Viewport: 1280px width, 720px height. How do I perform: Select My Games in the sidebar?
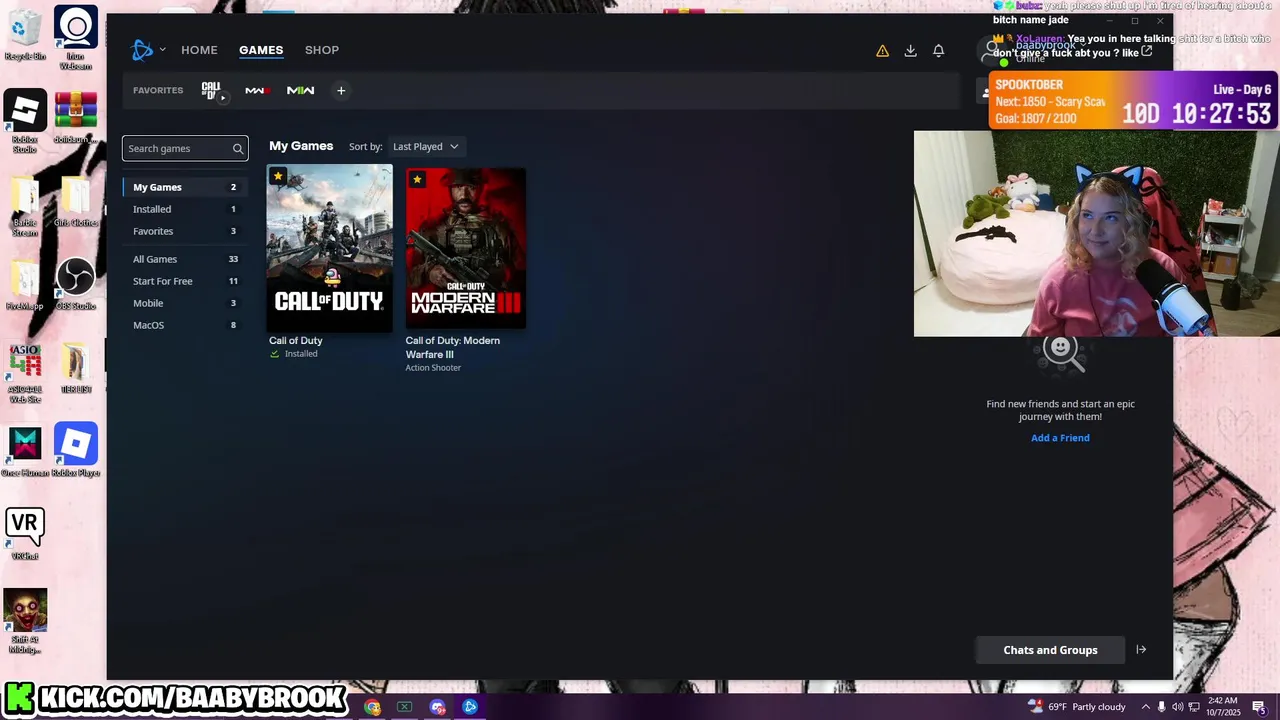point(185,187)
